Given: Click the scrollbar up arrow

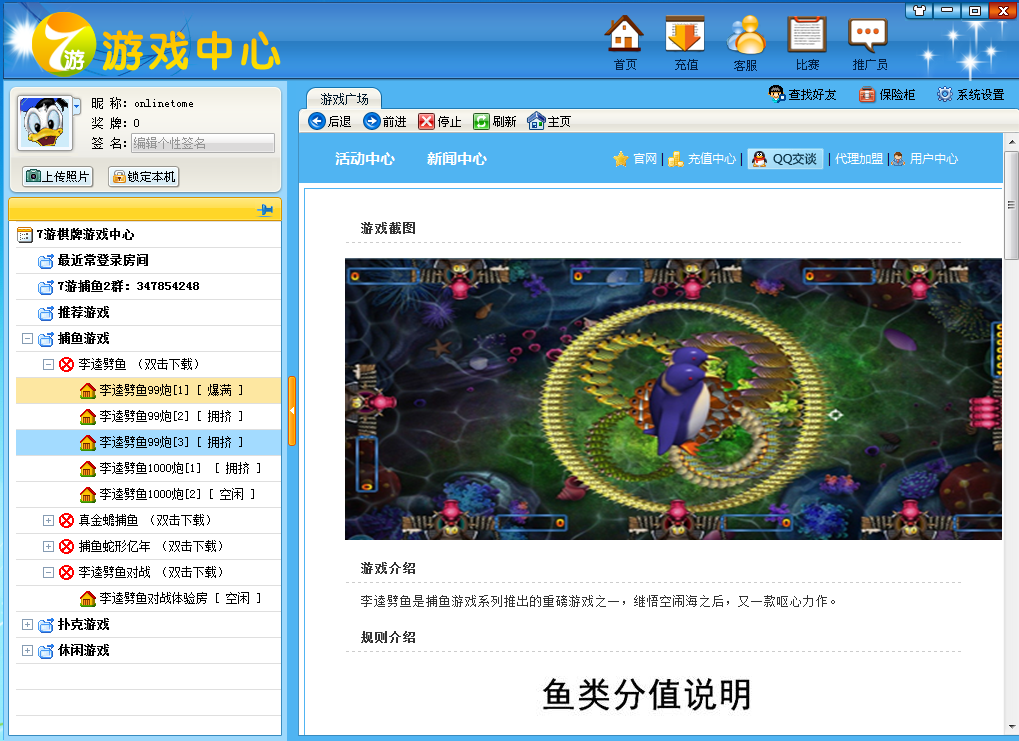Looking at the screenshot, I should pyautogui.click(x=1011, y=141).
